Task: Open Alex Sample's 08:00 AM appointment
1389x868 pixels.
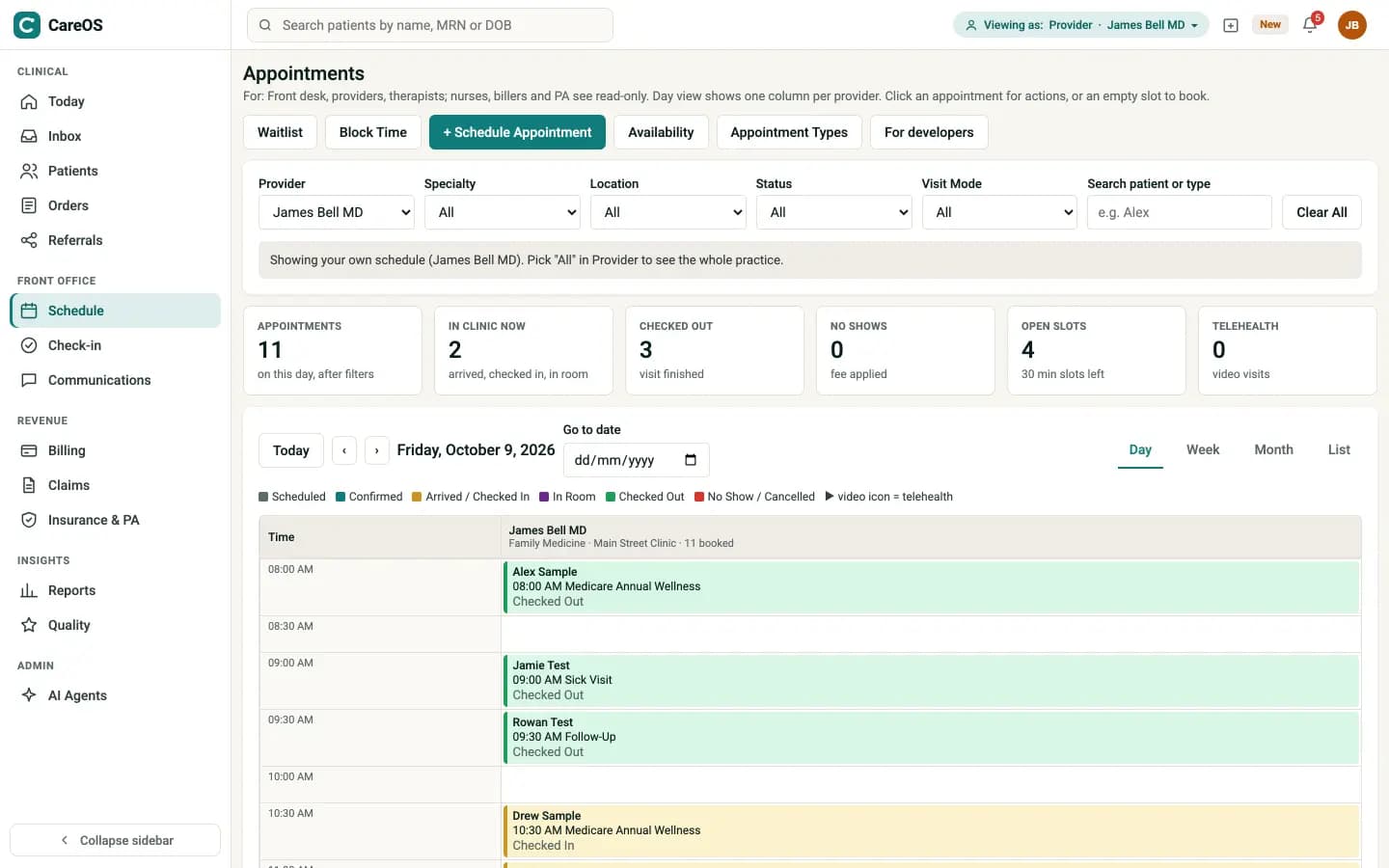Action: click(x=932, y=586)
